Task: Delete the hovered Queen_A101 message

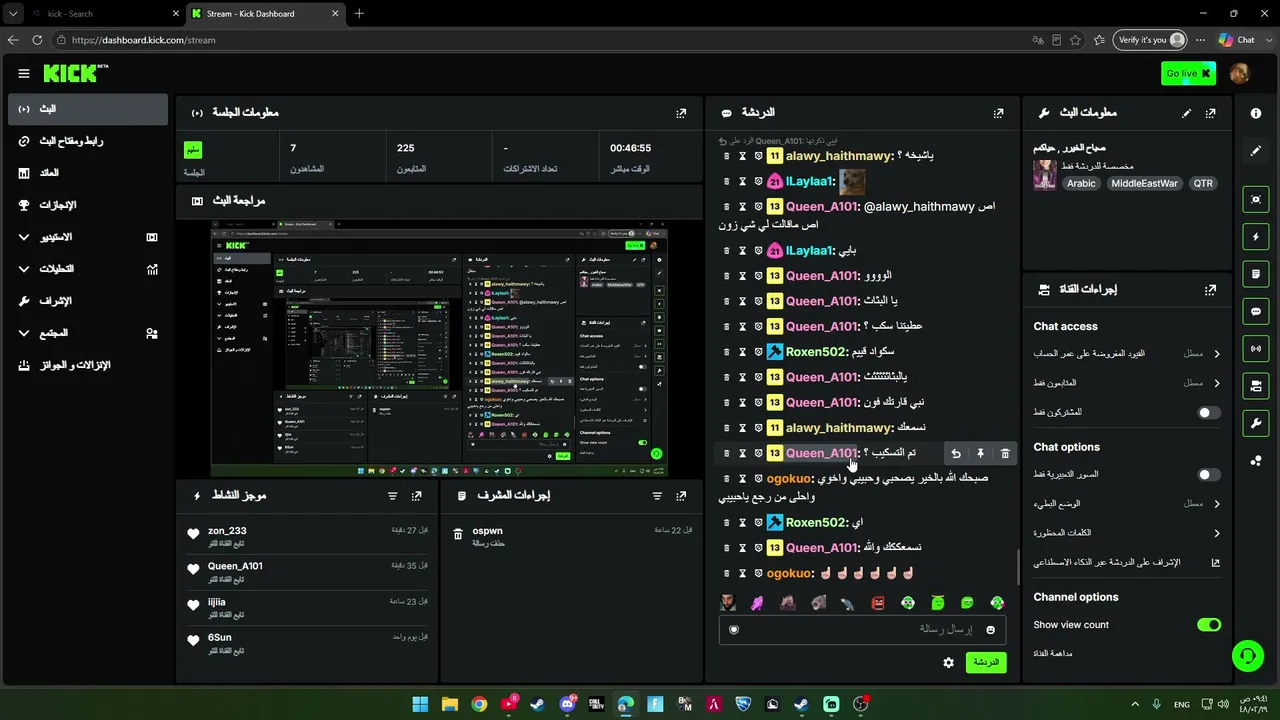Action: coord(1005,453)
